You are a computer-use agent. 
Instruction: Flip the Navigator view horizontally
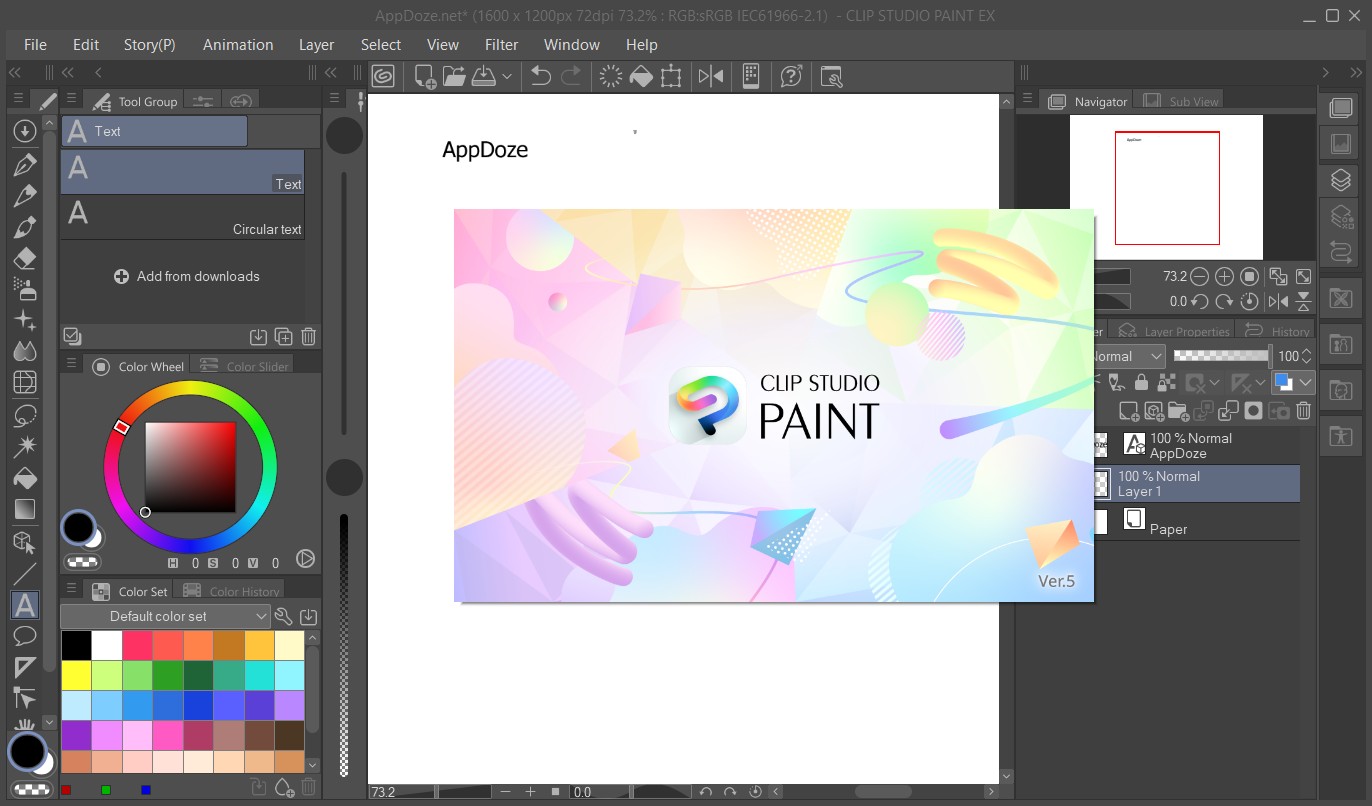point(1278,301)
